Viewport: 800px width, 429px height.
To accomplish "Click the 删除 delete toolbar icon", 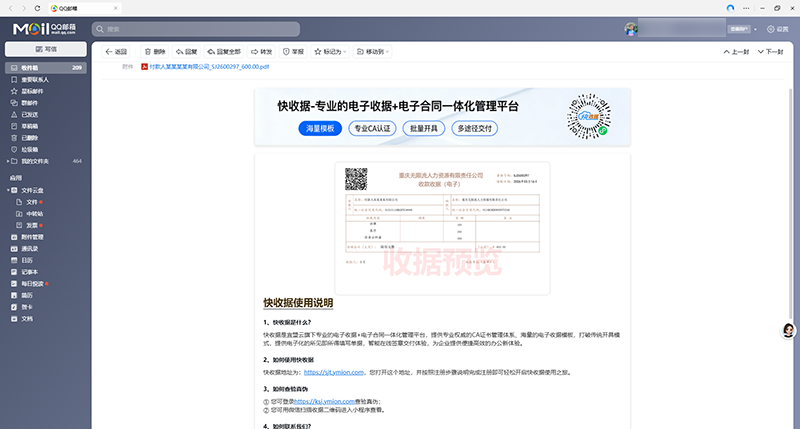I will [x=154, y=51].
